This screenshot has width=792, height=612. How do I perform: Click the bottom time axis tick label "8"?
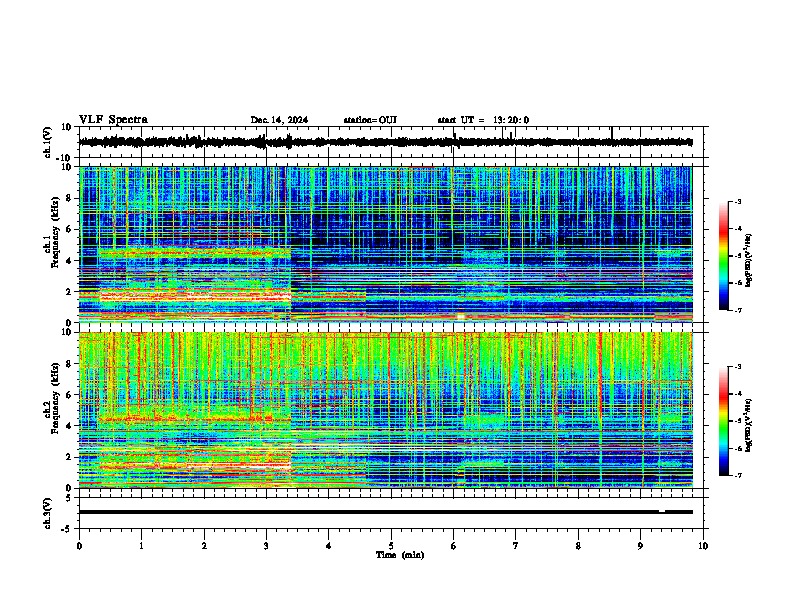point(578,546)
